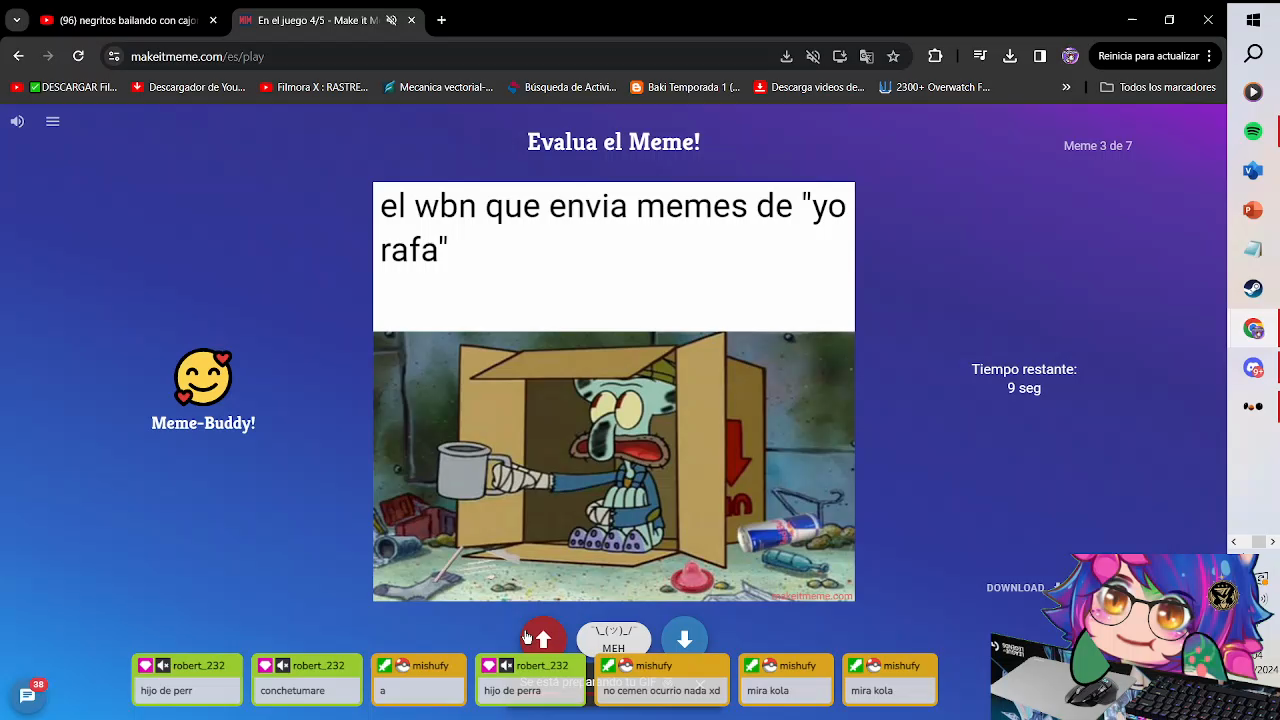Select the conchetumare caption card
The image size is (1280, 720).
(x=306, y=679)
